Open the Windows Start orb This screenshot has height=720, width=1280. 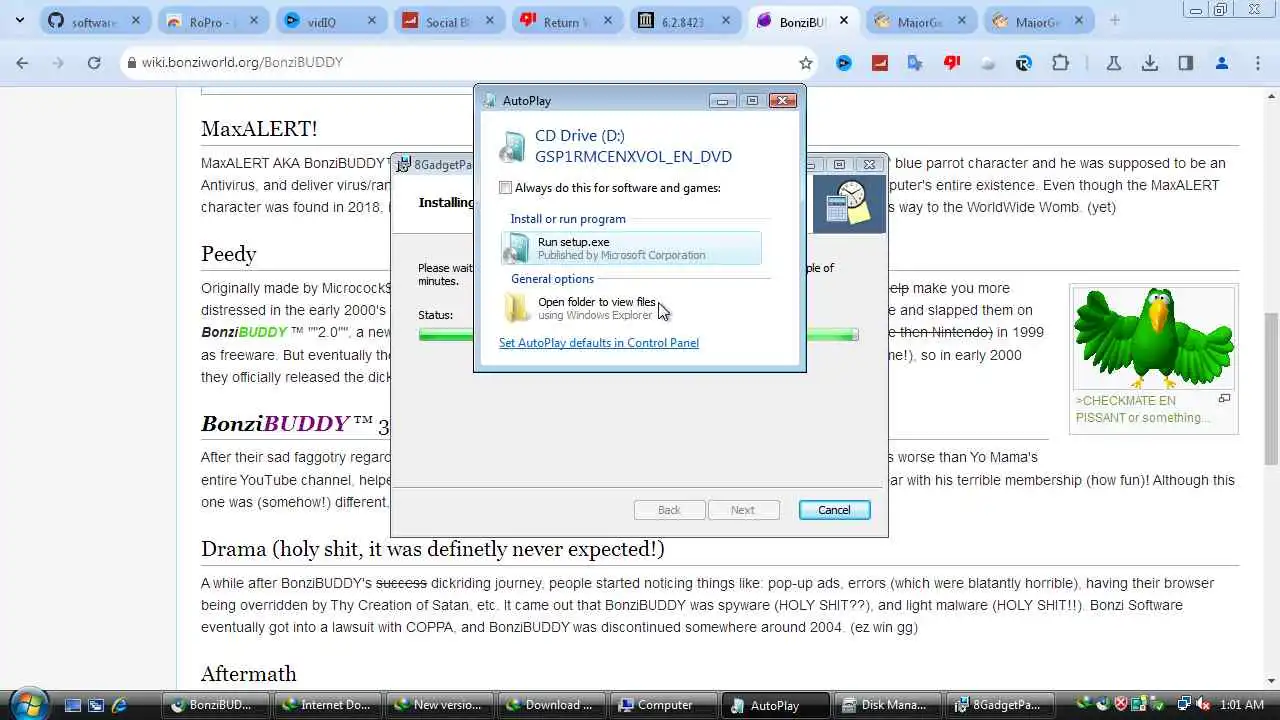pyautogui.click(x=28, y=704)
